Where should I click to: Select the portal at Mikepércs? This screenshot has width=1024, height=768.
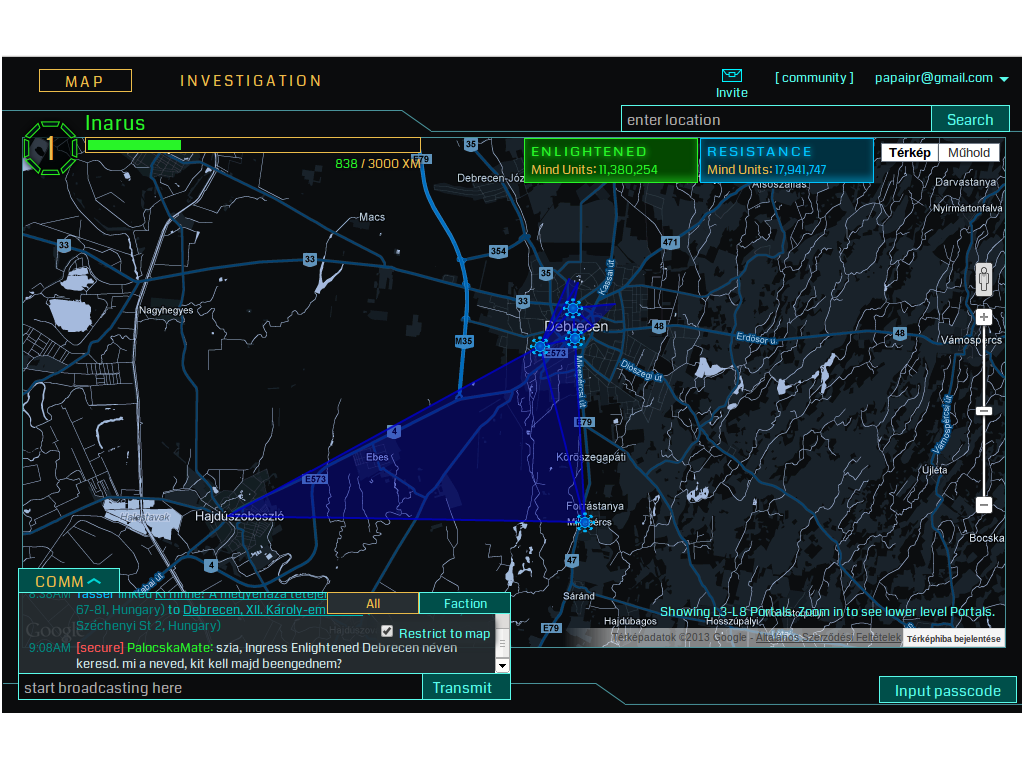585,522
